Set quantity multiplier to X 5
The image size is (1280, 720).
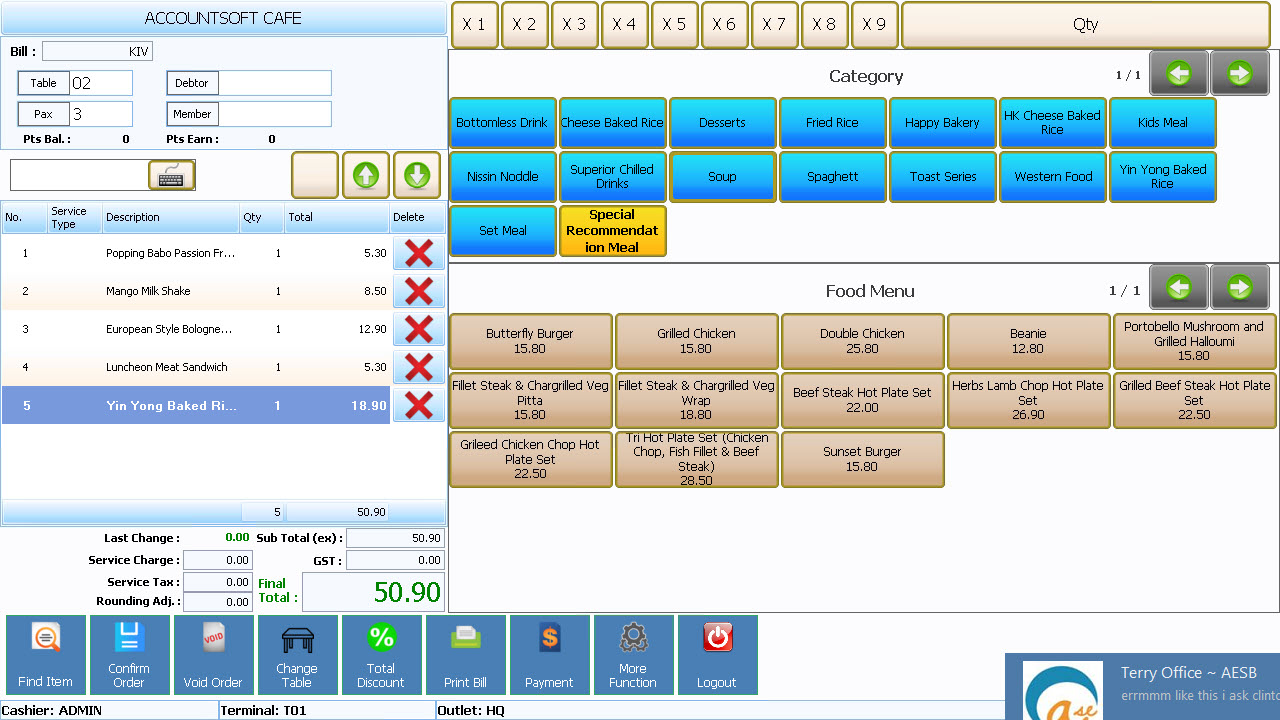675,25
